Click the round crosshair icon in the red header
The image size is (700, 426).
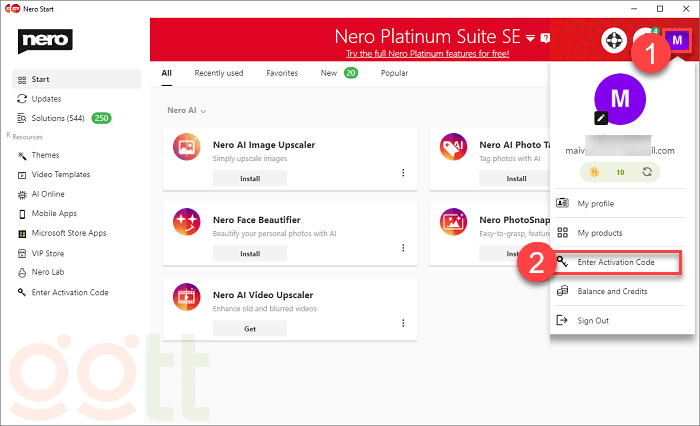click(613, 41)
